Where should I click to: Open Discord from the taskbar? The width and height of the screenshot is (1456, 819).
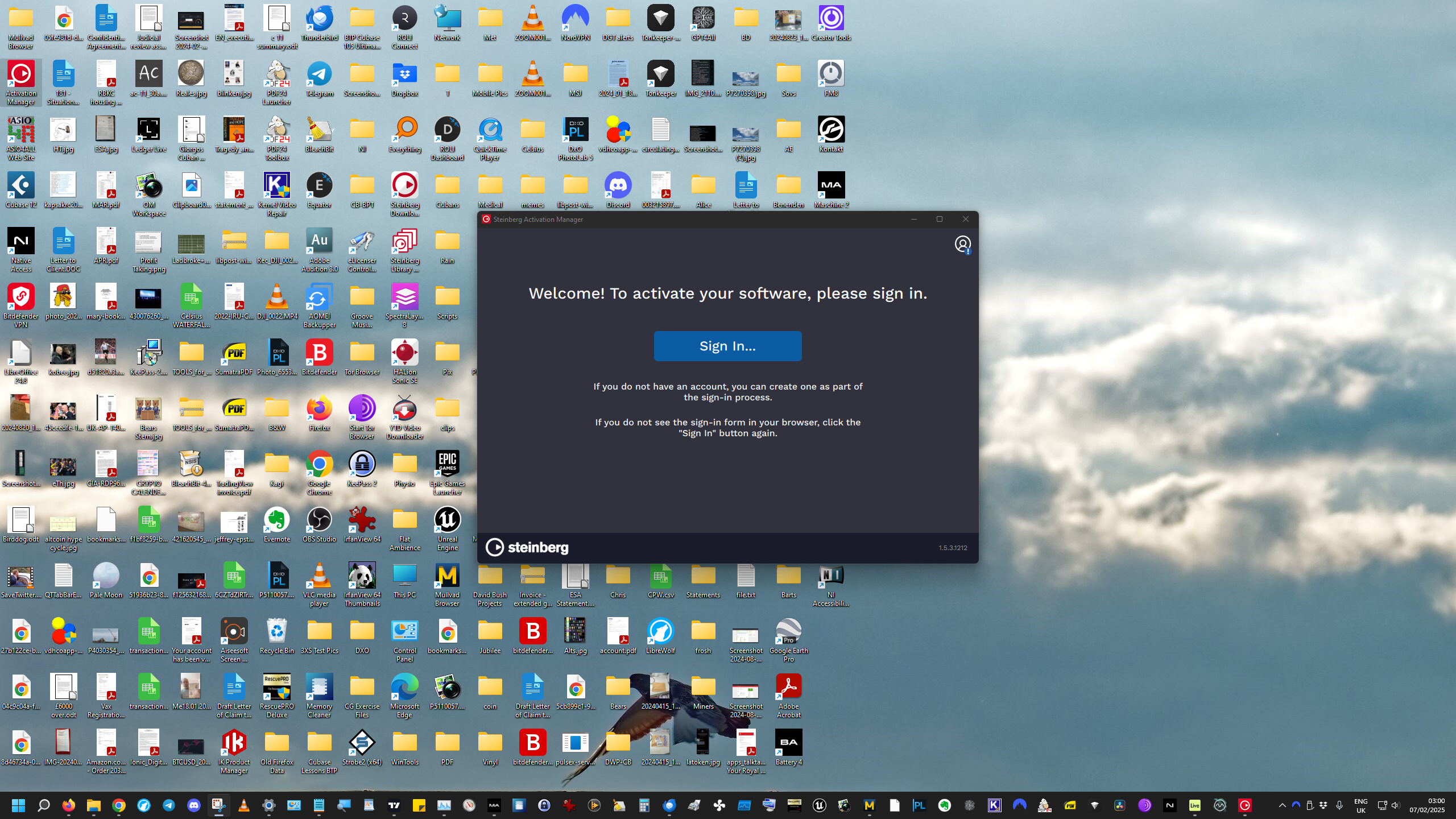193,805
